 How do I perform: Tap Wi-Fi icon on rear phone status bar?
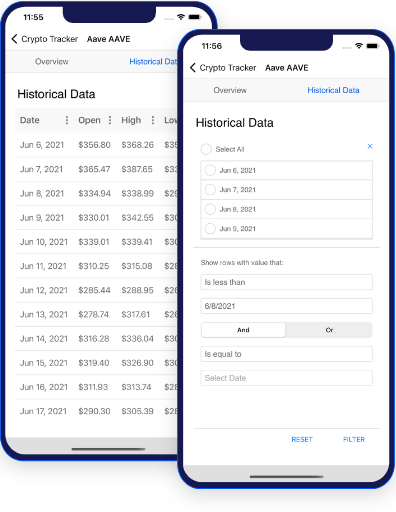(x=181, y=17)
